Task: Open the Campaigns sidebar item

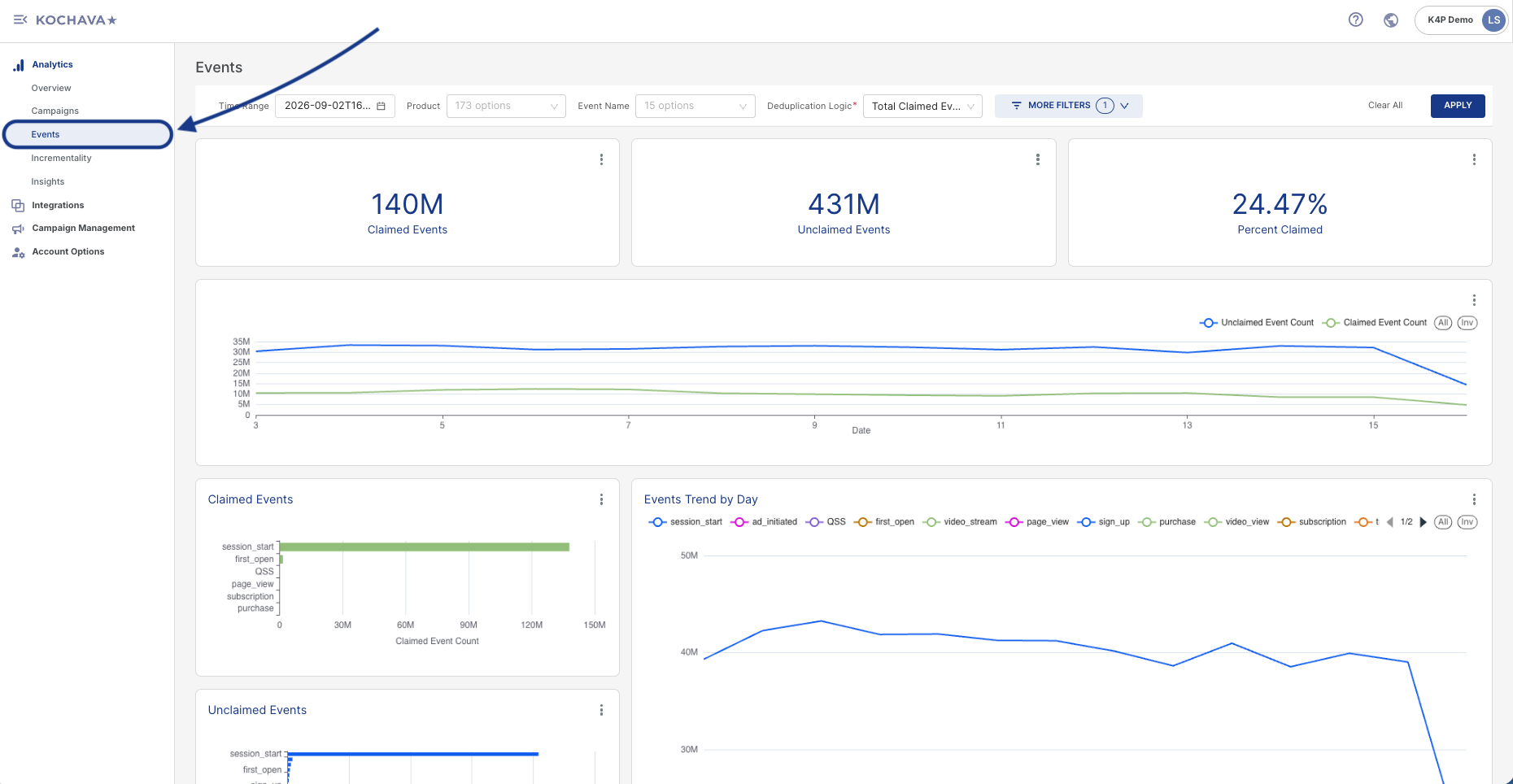Action: coord(55,111)
